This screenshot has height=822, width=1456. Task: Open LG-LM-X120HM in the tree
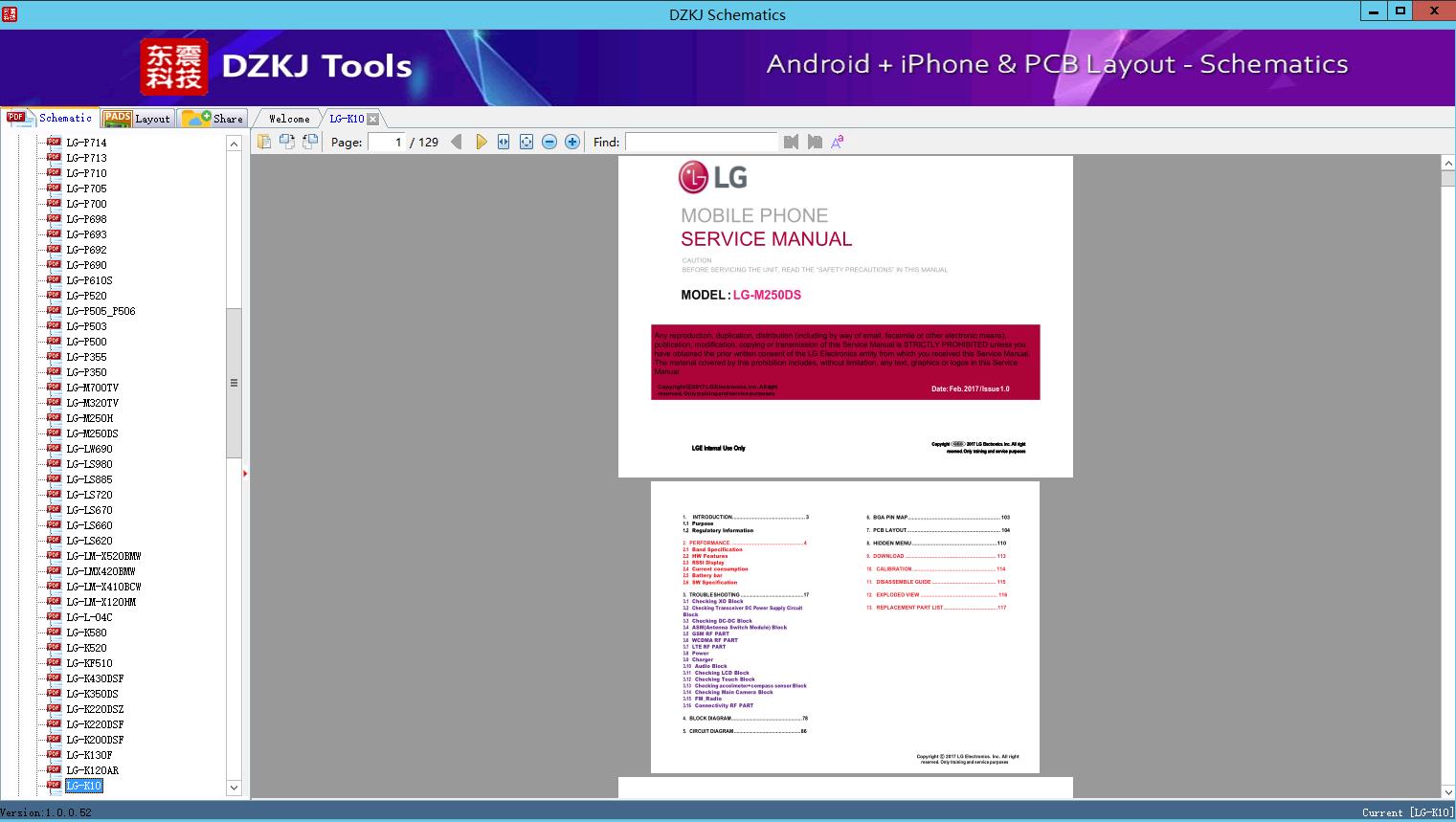coord(101,602)
